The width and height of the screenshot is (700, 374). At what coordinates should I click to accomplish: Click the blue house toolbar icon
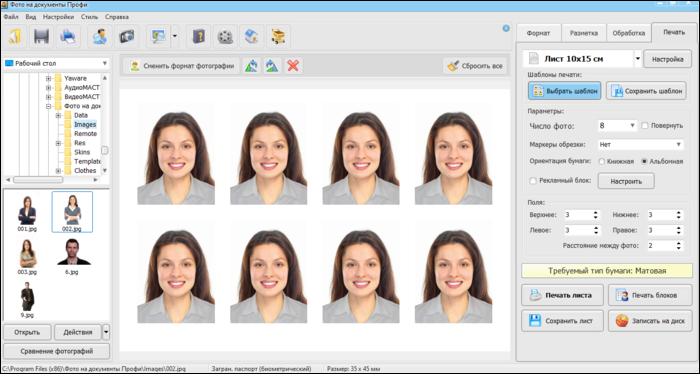[252, 37]
